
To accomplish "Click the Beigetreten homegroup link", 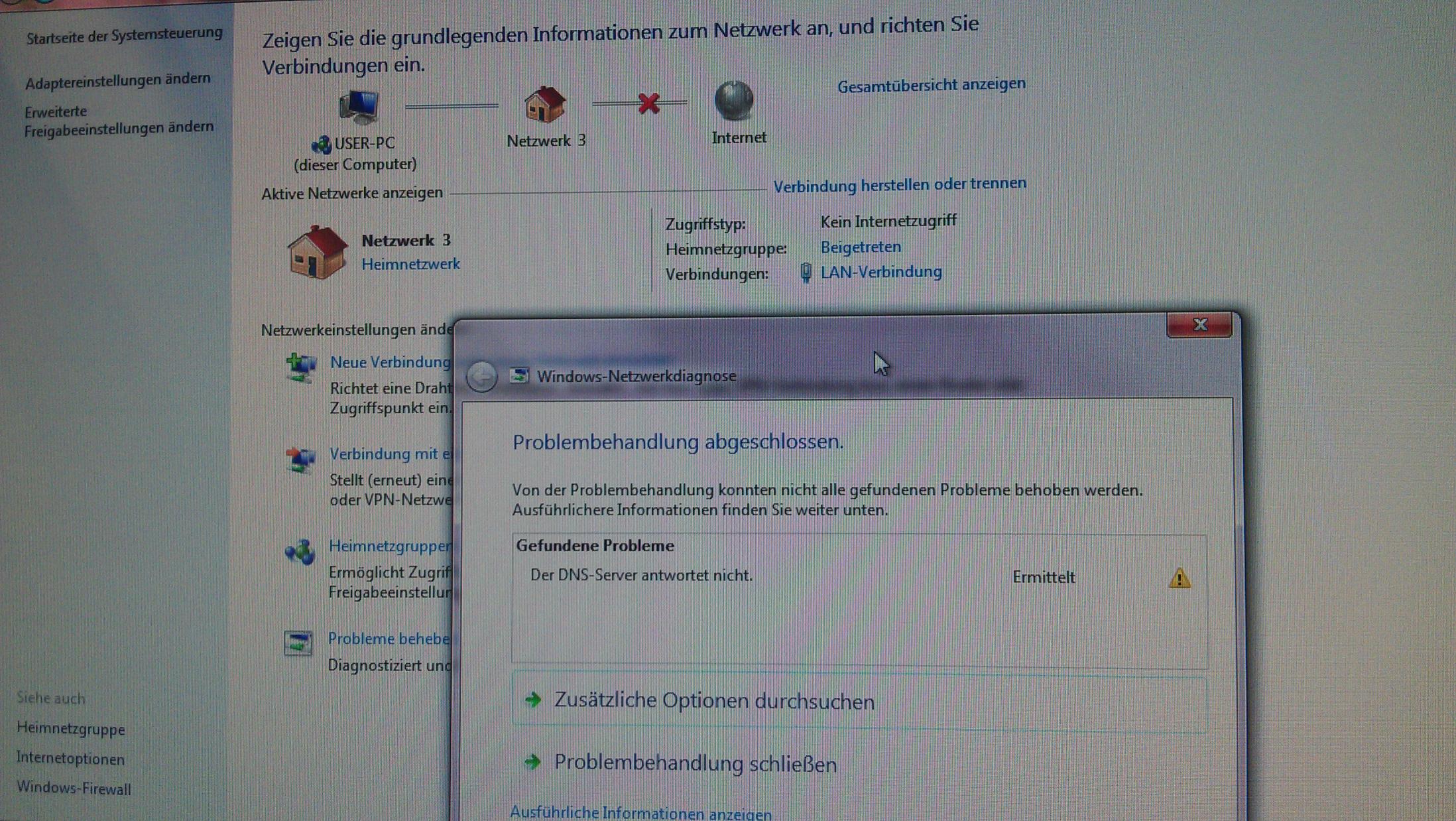I will pyautogui.click(x=860, y=247).
